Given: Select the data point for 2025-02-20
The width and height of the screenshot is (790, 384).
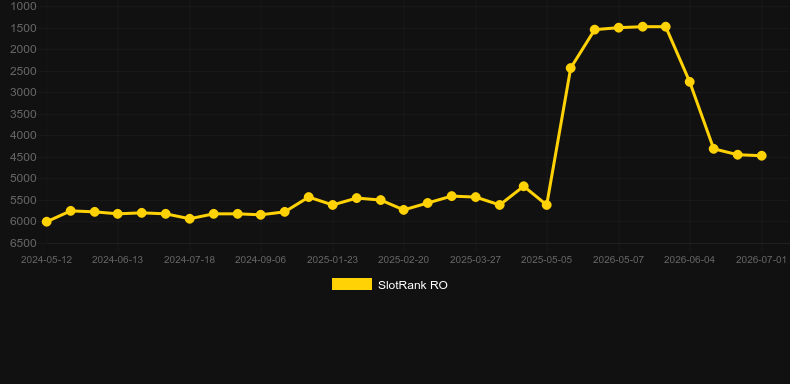Looking at the screenshot, I should pos(404,210).
